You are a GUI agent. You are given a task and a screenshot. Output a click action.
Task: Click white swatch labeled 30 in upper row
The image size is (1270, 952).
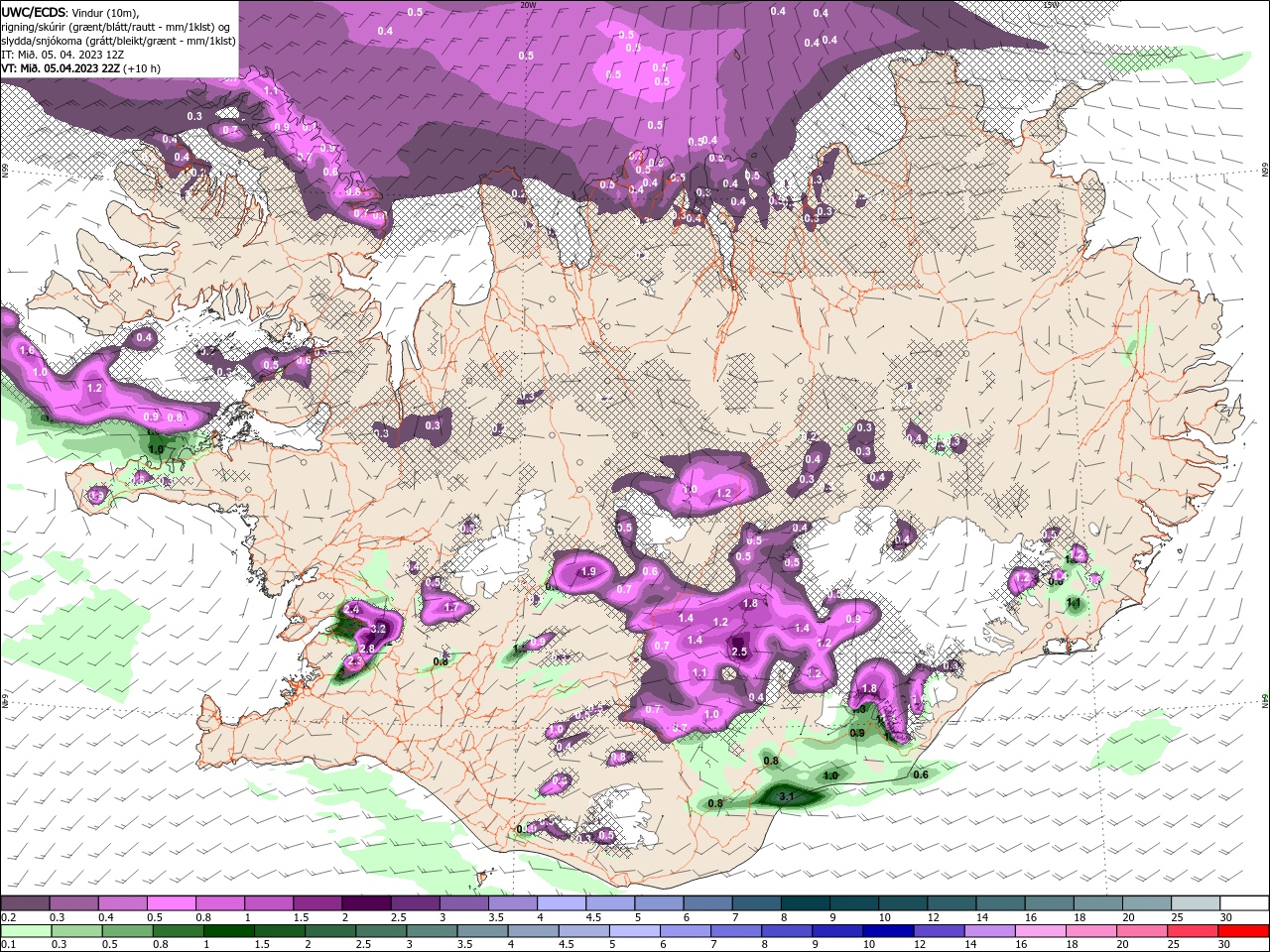coord(1243,903)
